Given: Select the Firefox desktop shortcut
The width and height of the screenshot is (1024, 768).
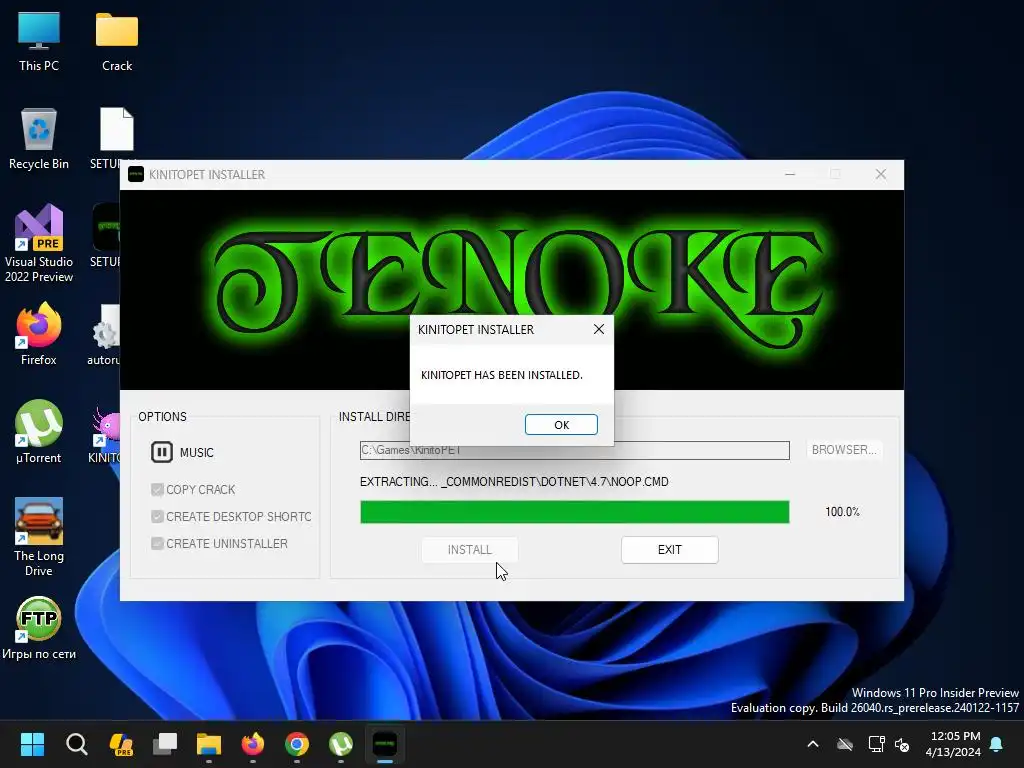Looking at the screenshot, I should click(39, 334).
